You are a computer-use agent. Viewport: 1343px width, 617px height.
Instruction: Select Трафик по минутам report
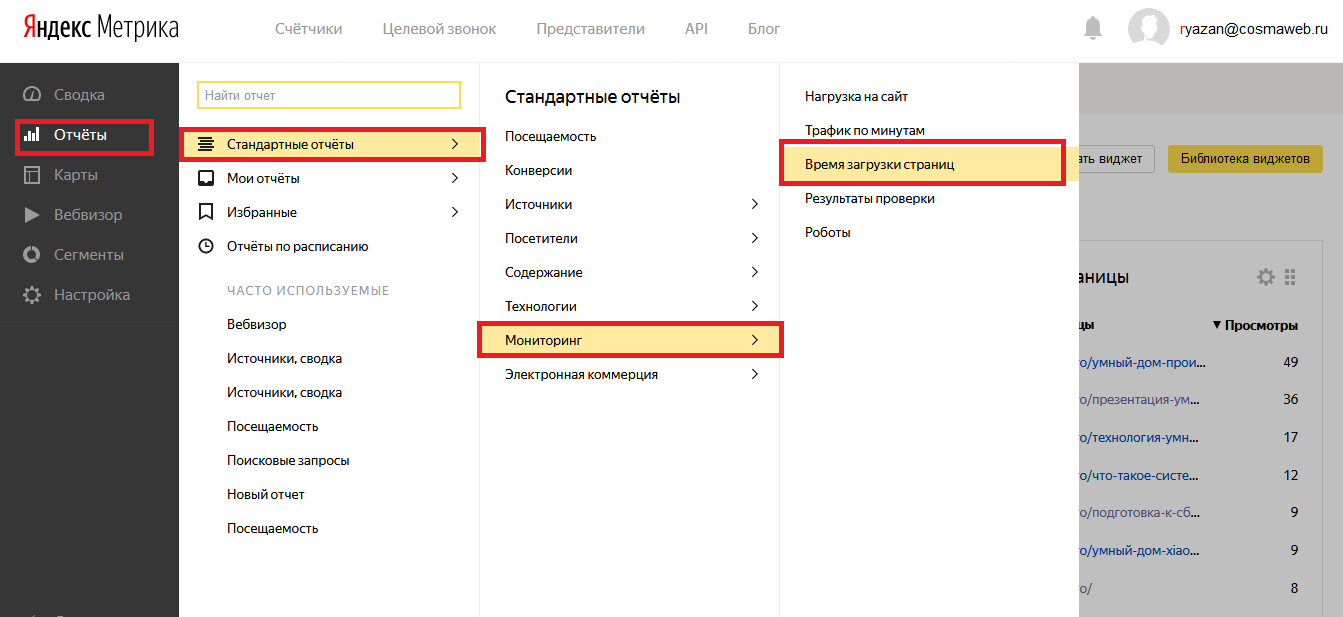[x=865, y=130]
